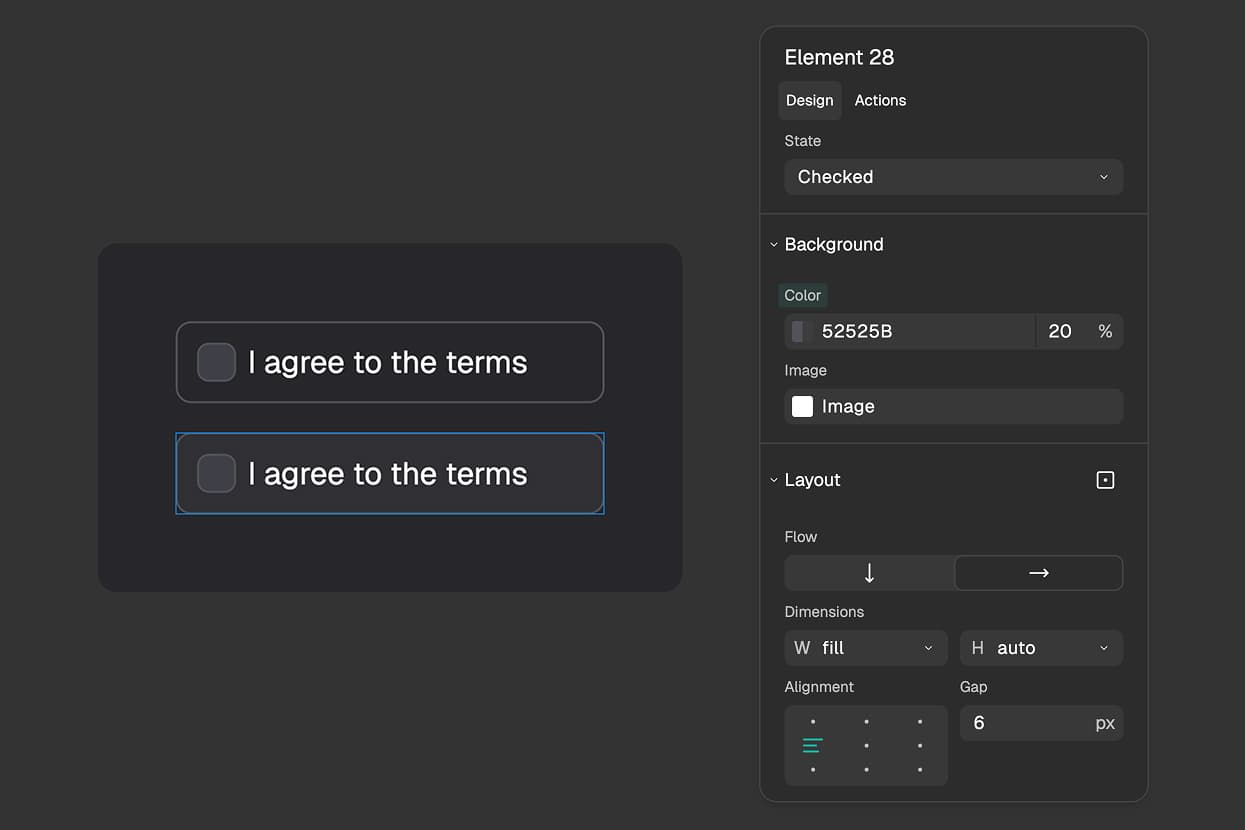This screenshot has height=830, width=1245.
Task: Open the State dropdown showing Checked
Action: [952, 177]
